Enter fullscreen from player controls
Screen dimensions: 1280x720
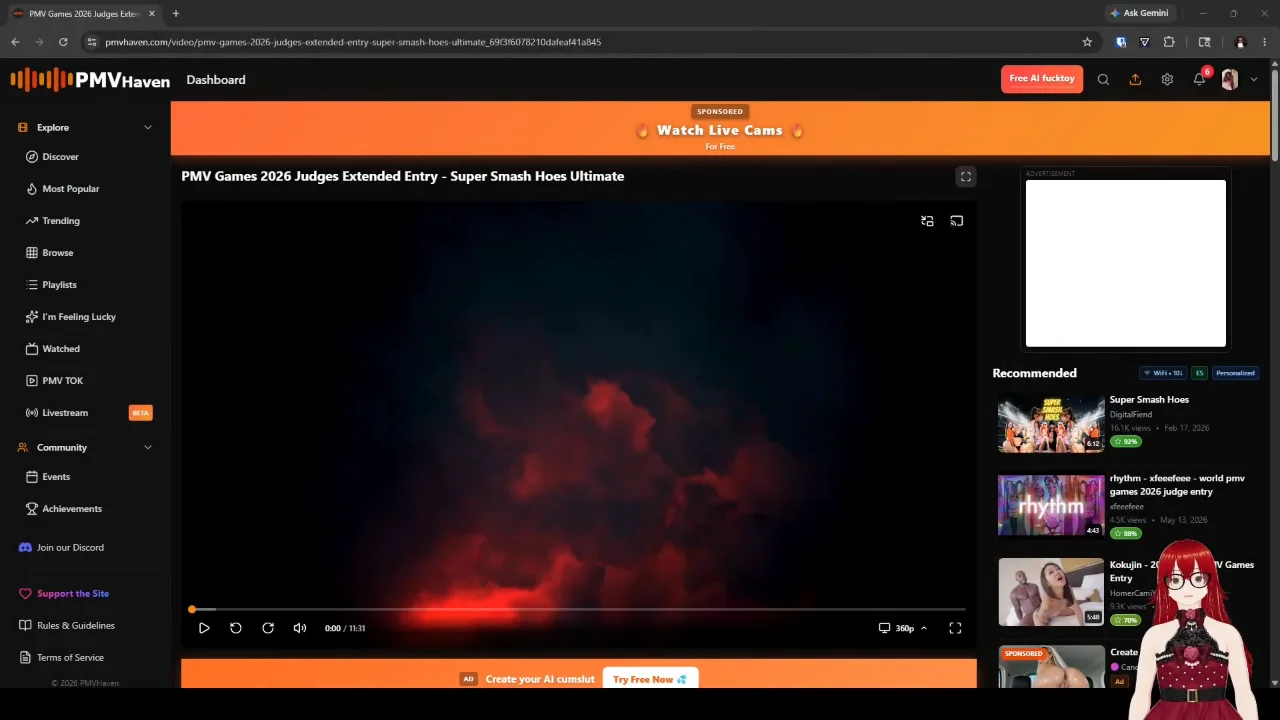(955, 628)
